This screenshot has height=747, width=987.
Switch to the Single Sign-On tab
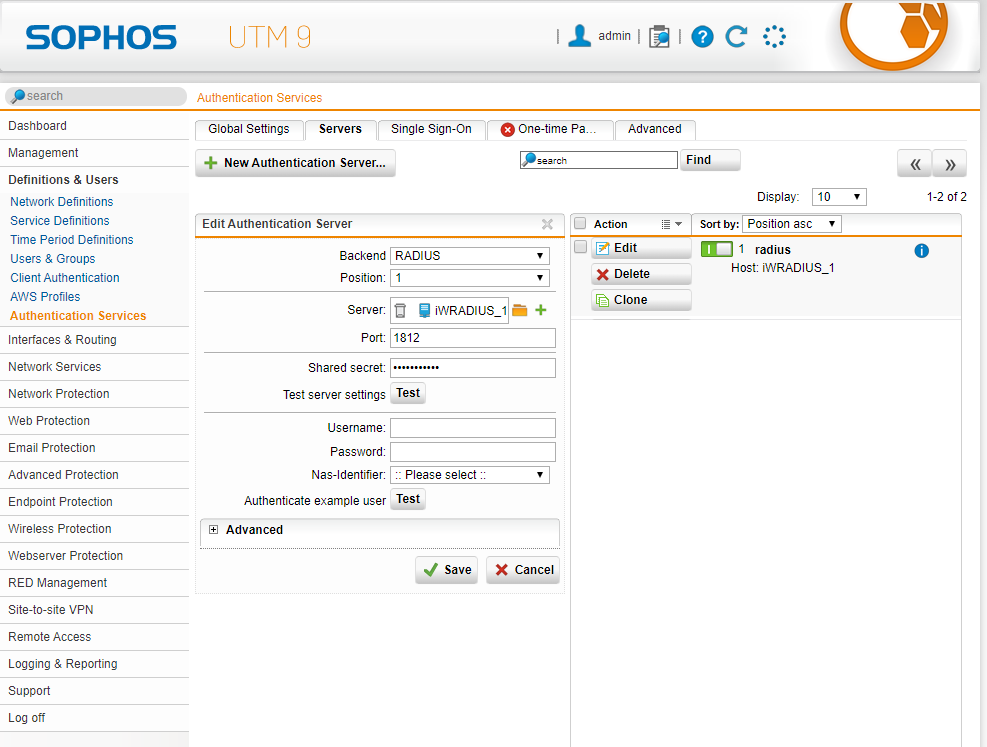[431, 129]
